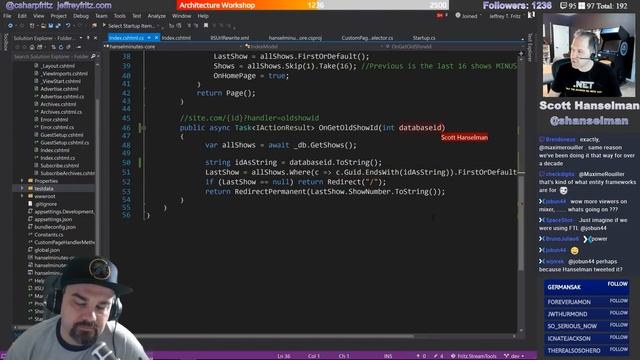
Task: Select GuestSetup.cshtml in Solution Explorer
Action: tap(62, 135)
